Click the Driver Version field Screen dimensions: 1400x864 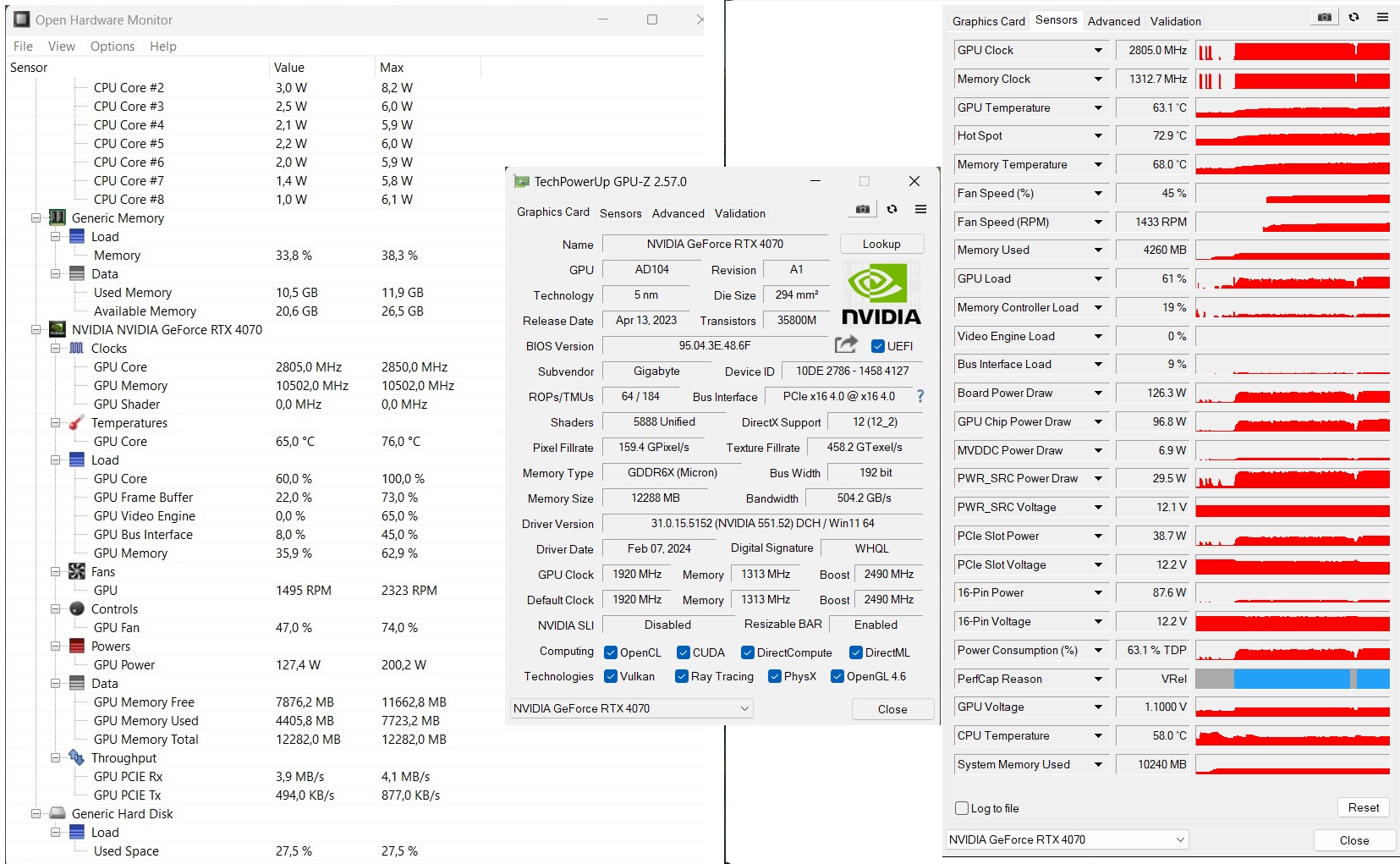763,524
